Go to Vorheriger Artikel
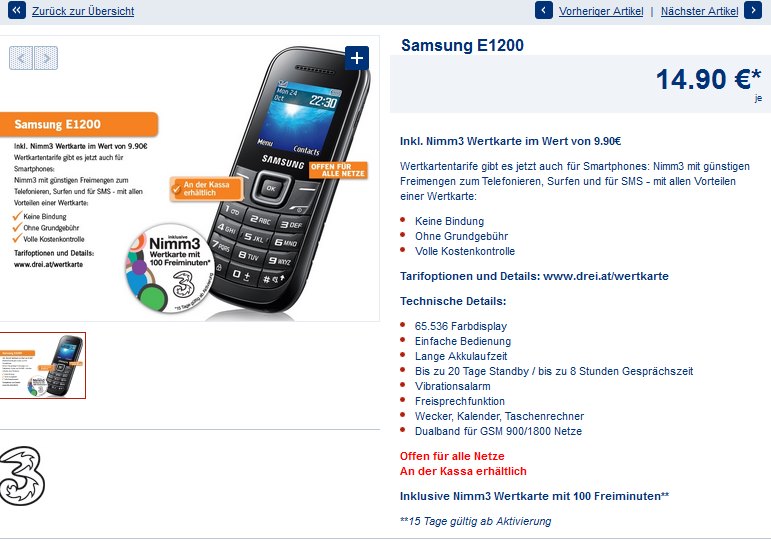 point(601,11)
